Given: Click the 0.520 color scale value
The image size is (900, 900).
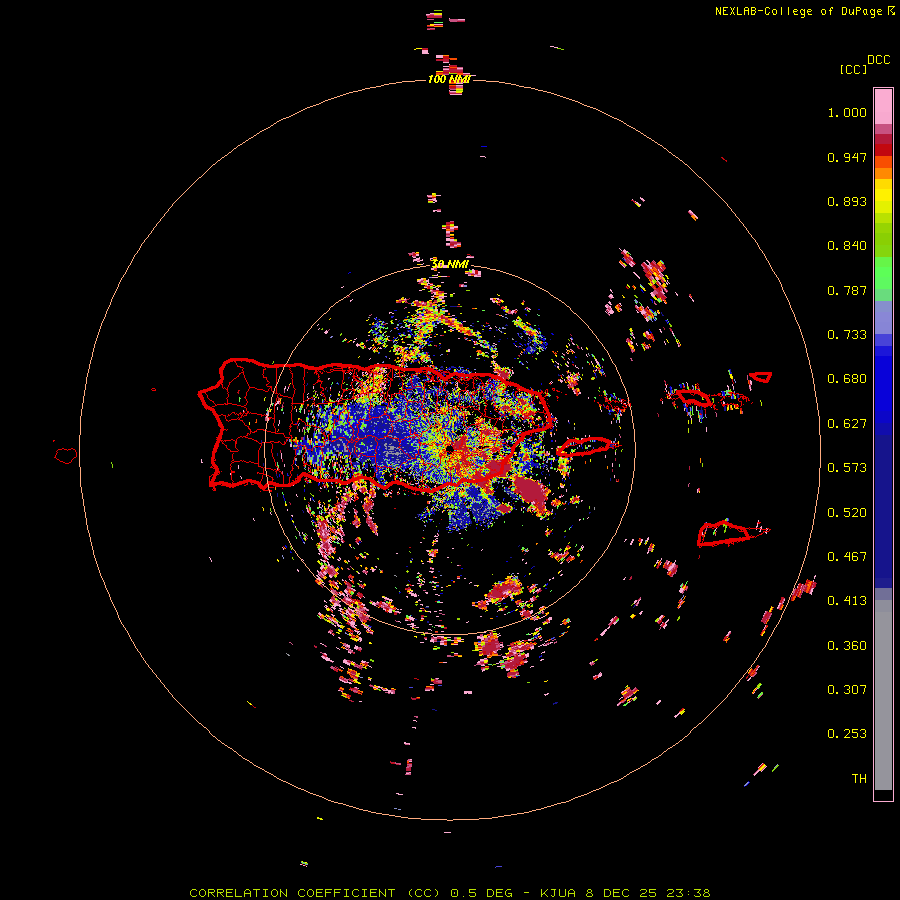Looking at the screenshot, I should pos(847,513).
